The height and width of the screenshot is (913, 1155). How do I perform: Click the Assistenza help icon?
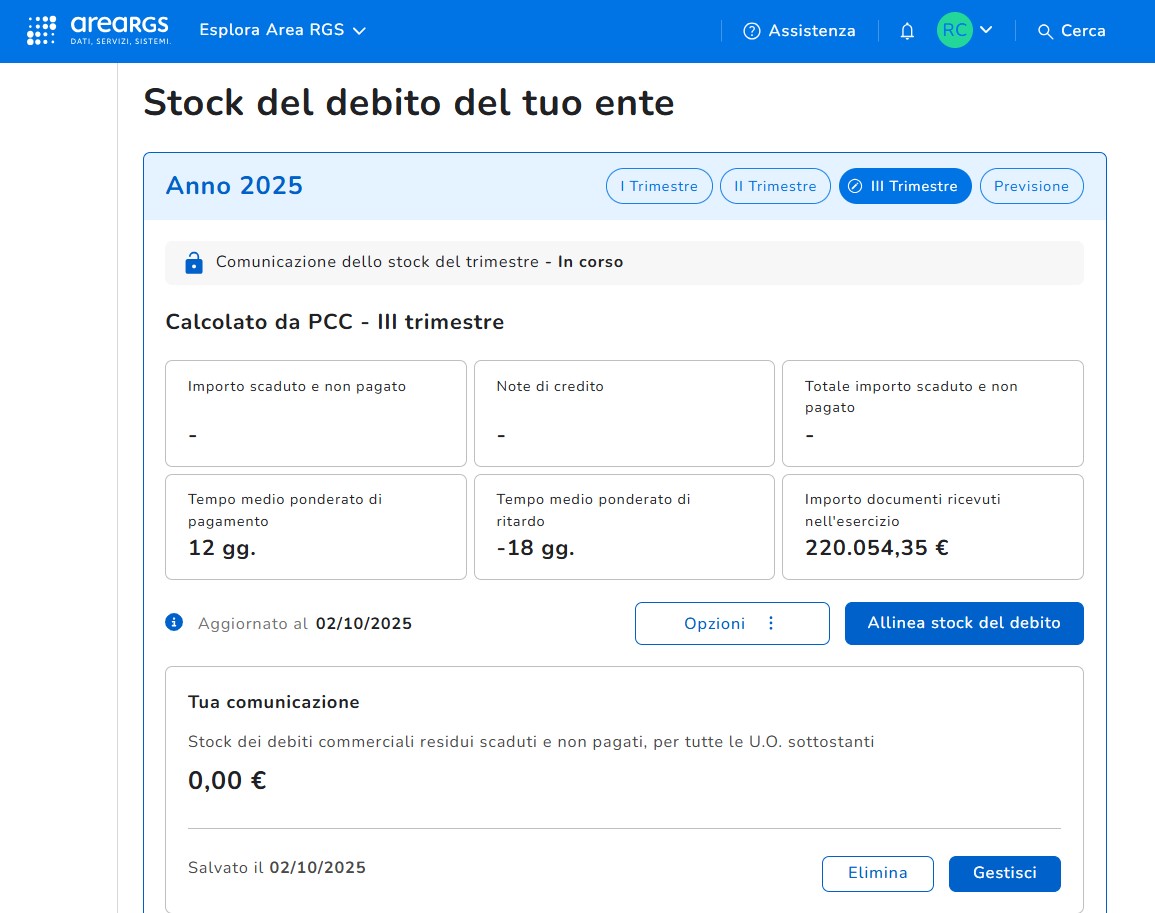point(752,31)
